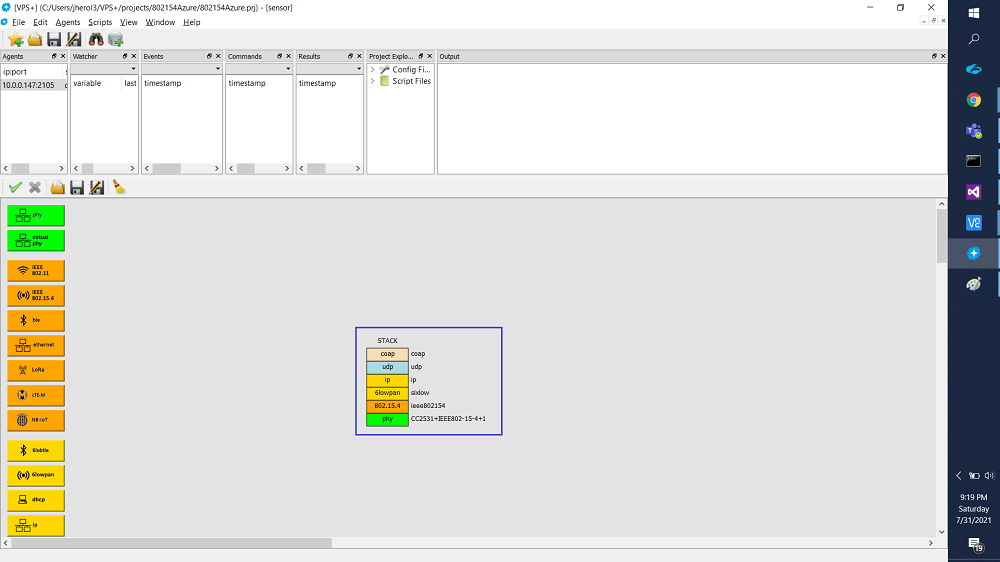Float the Agents panel

coord(53,56)
